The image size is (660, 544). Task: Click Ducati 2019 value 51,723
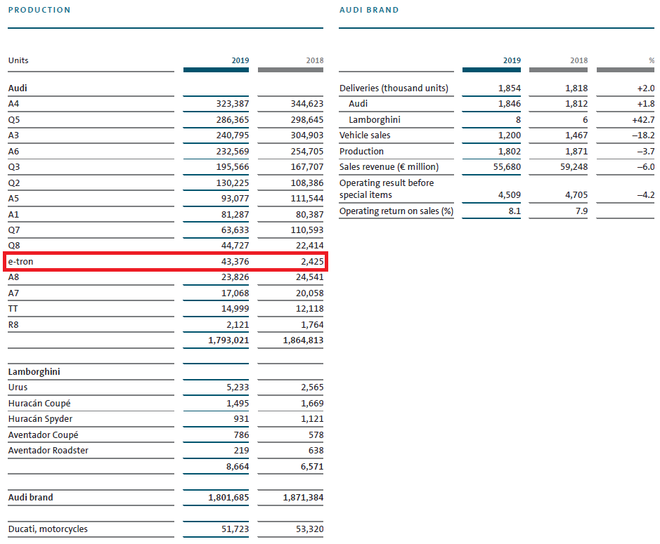point(235,529)
